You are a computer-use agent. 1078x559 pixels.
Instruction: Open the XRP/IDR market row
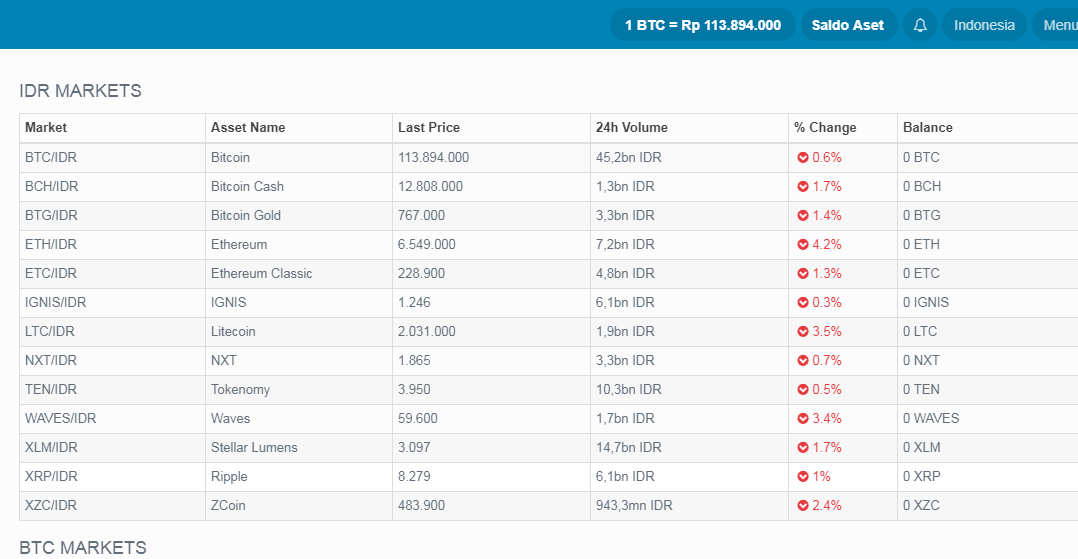pos(51,477)
